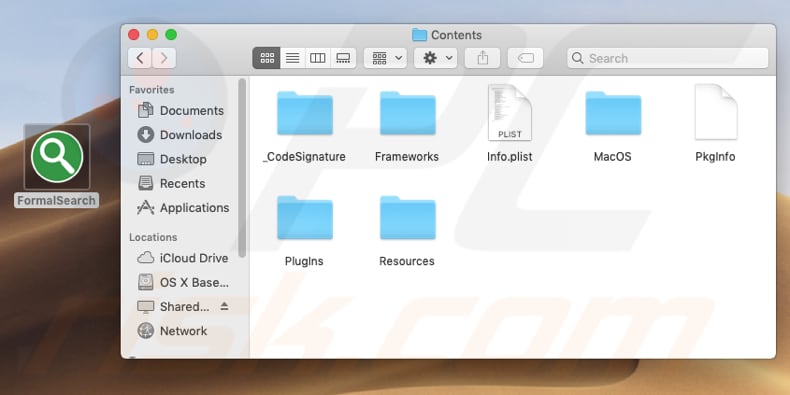This screenshot has width=790, height=395.
Task: Open the gear action menu
Action: point(436,58)
